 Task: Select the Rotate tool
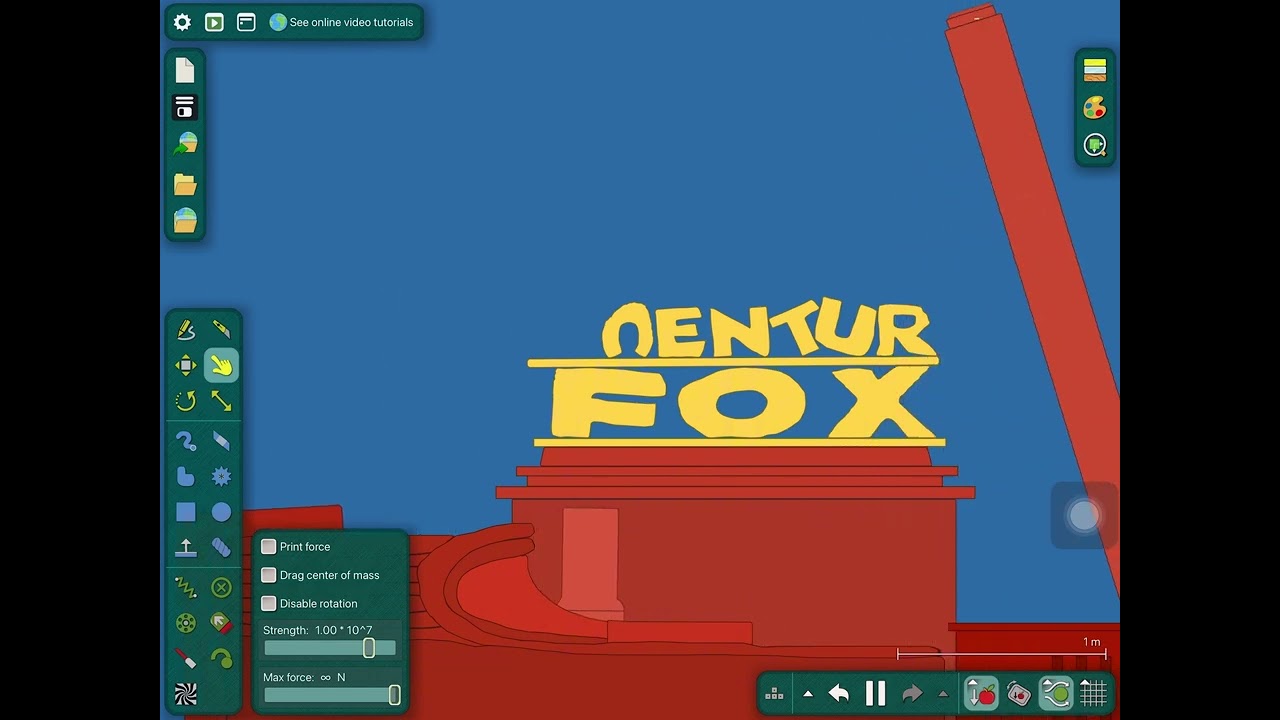point(185,401)
